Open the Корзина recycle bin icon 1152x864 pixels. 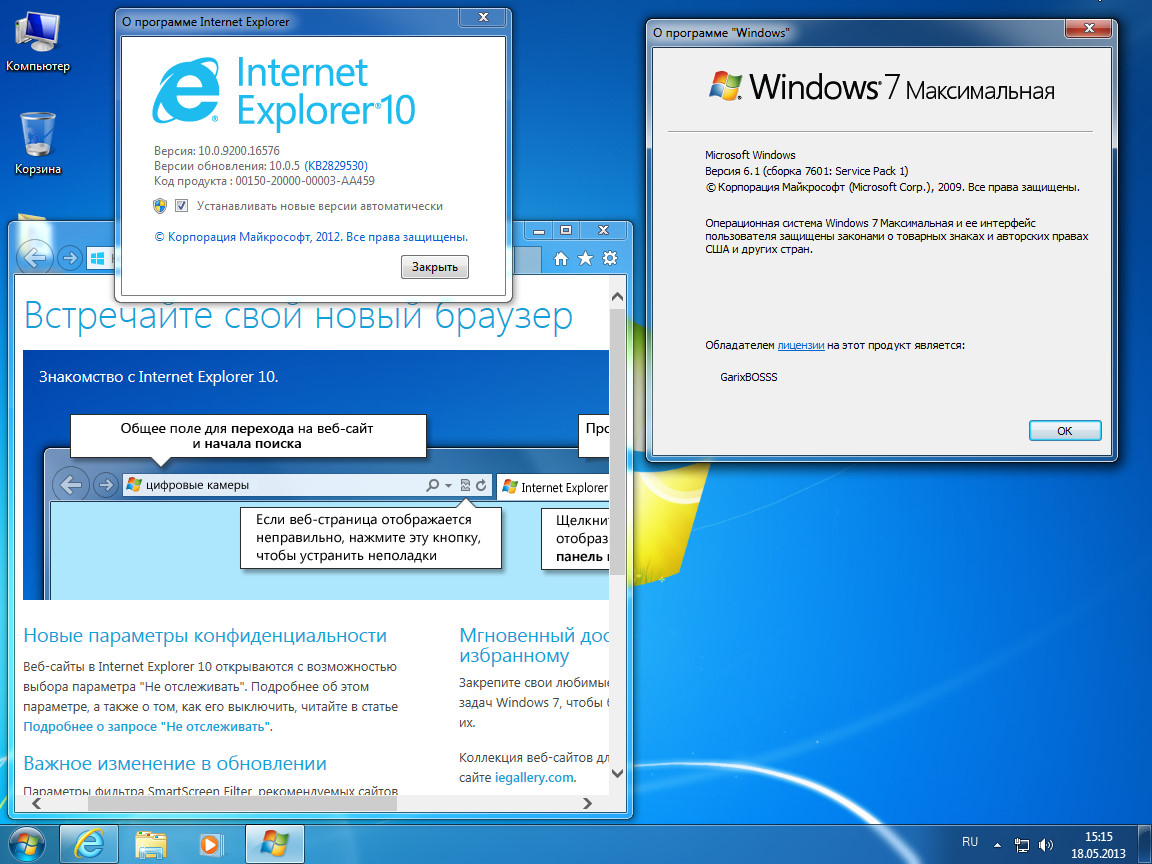[x=37, y=144]
